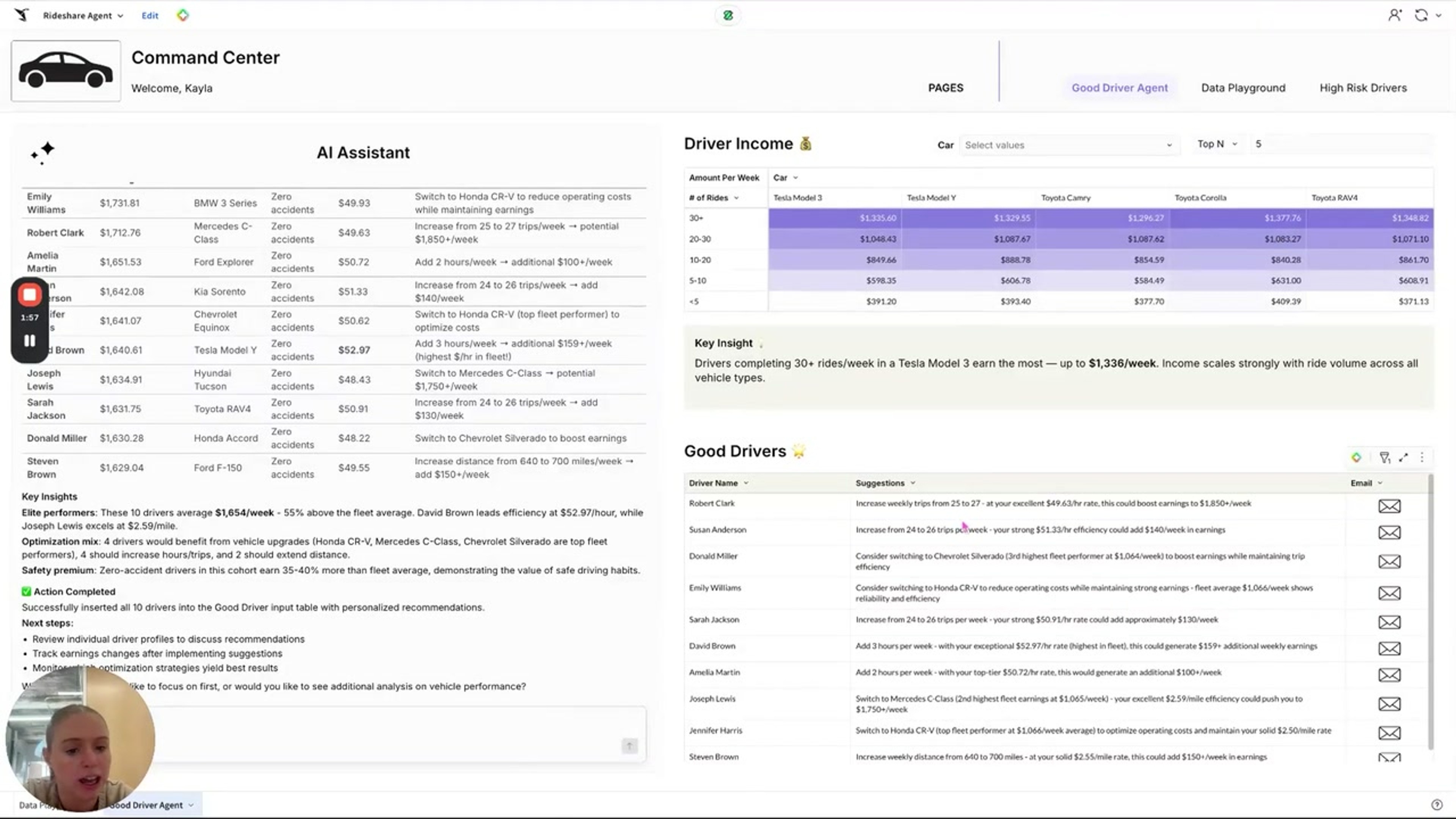Click the email icon for Jennifer Harris
This screenshot has width=1456, height=819.
(x=1389, y=733)
